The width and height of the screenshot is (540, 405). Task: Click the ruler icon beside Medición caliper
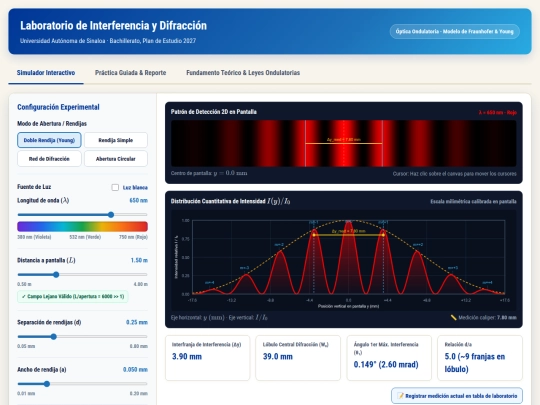[454, 318]
